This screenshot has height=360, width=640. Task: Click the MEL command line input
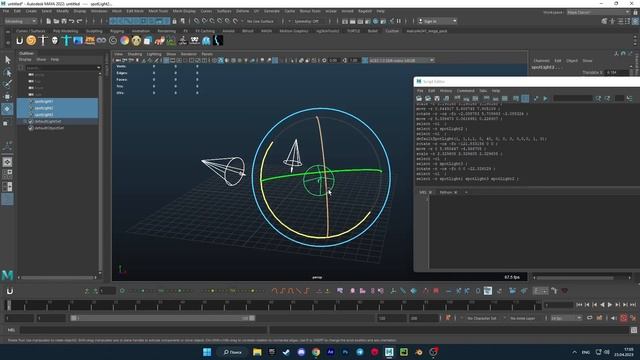[144, 330]
